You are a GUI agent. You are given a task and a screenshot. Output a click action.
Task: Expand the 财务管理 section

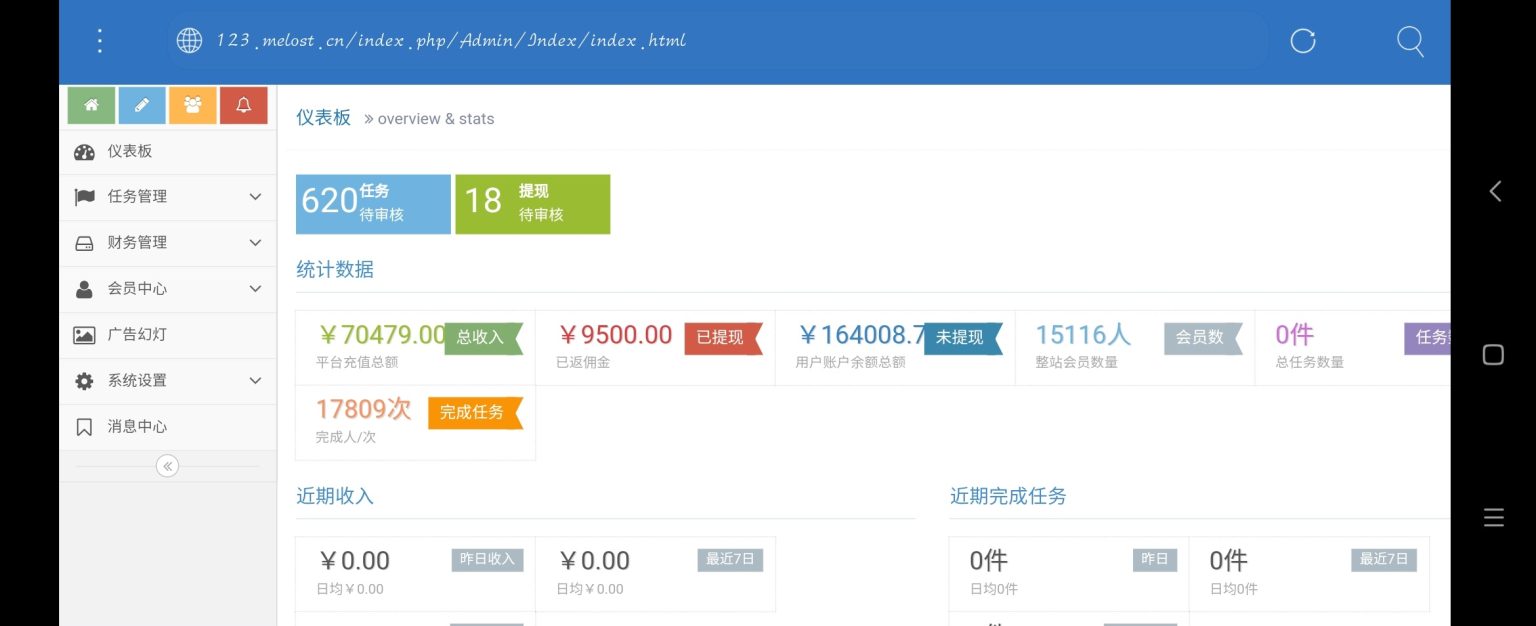coord(254,242)
